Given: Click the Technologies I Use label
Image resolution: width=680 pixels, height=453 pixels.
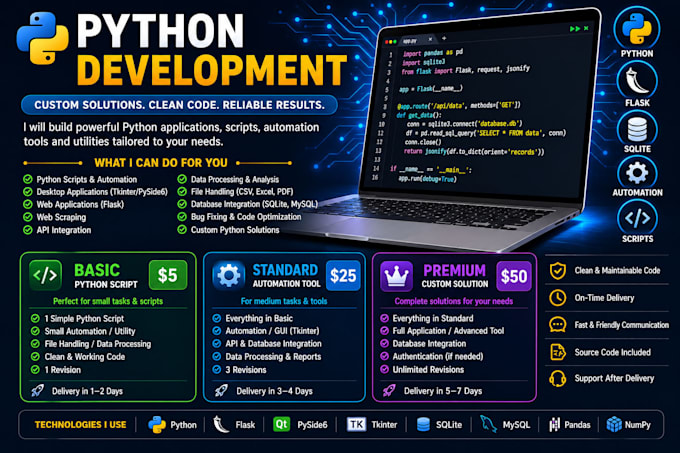Looking at the screenshot, I should [80, 424].
